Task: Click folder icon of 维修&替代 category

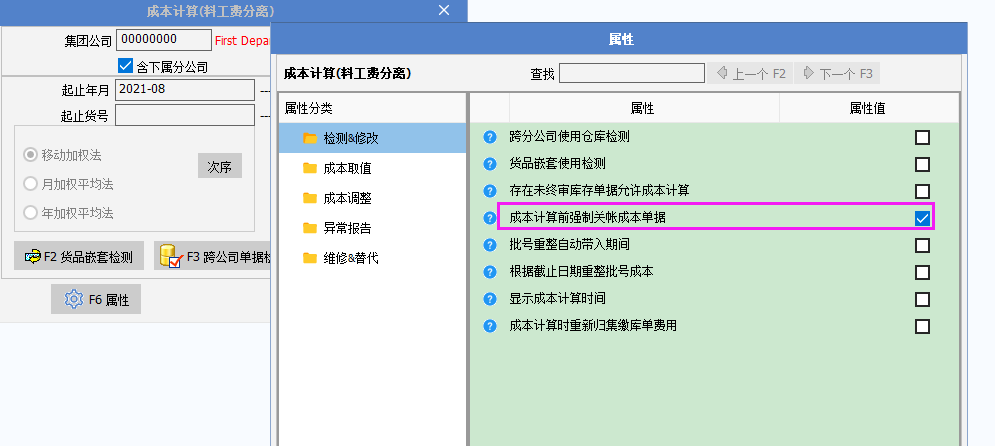Action: coord(310,258)
